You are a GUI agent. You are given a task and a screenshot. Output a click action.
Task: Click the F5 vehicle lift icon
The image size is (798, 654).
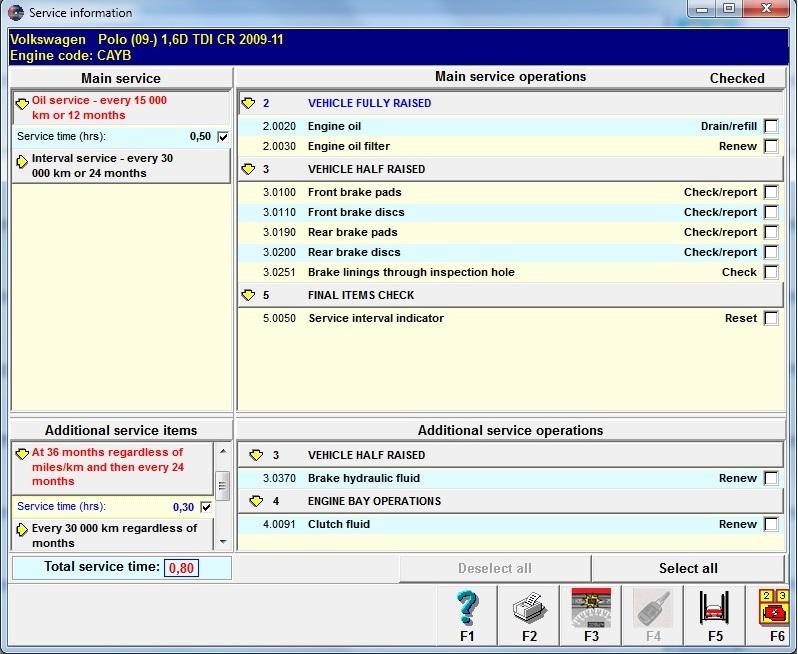pyautogui.click(x=715, y=607)
